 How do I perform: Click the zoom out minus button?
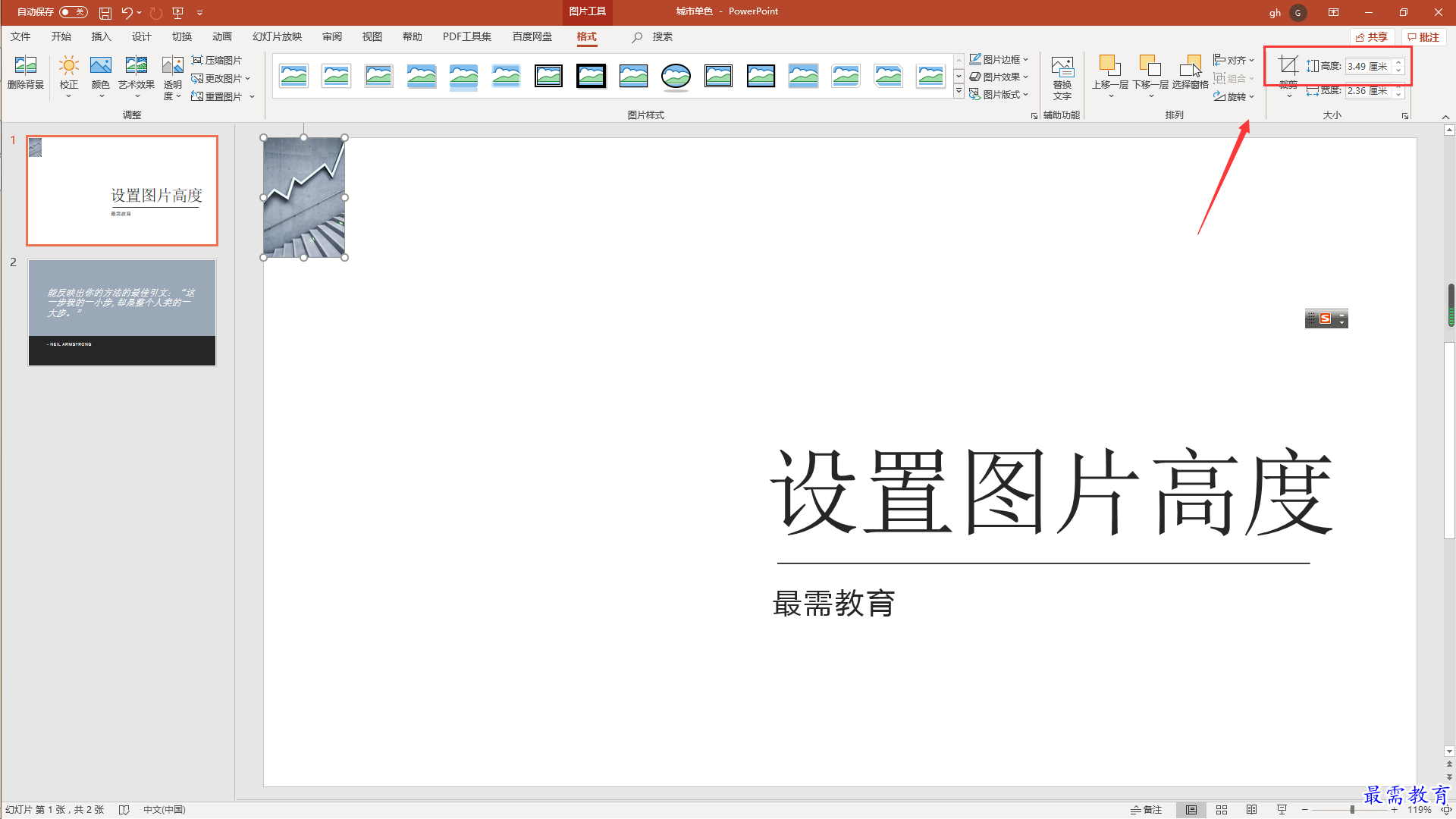tap(1305, 810)
